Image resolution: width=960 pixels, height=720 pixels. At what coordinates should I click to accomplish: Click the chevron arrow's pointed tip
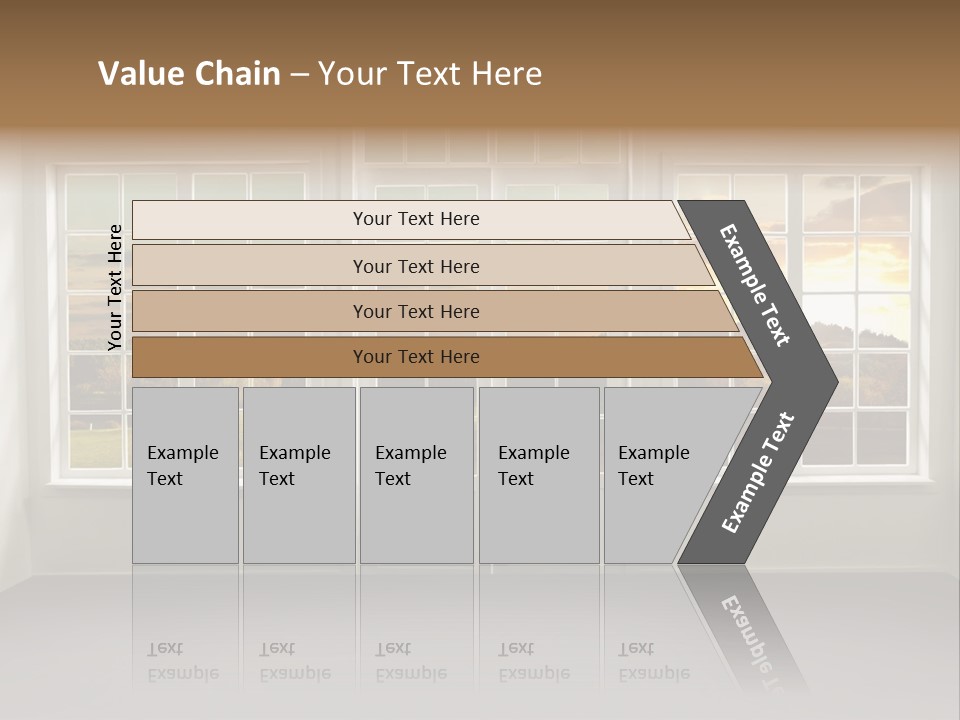click(x=831, y=382)
